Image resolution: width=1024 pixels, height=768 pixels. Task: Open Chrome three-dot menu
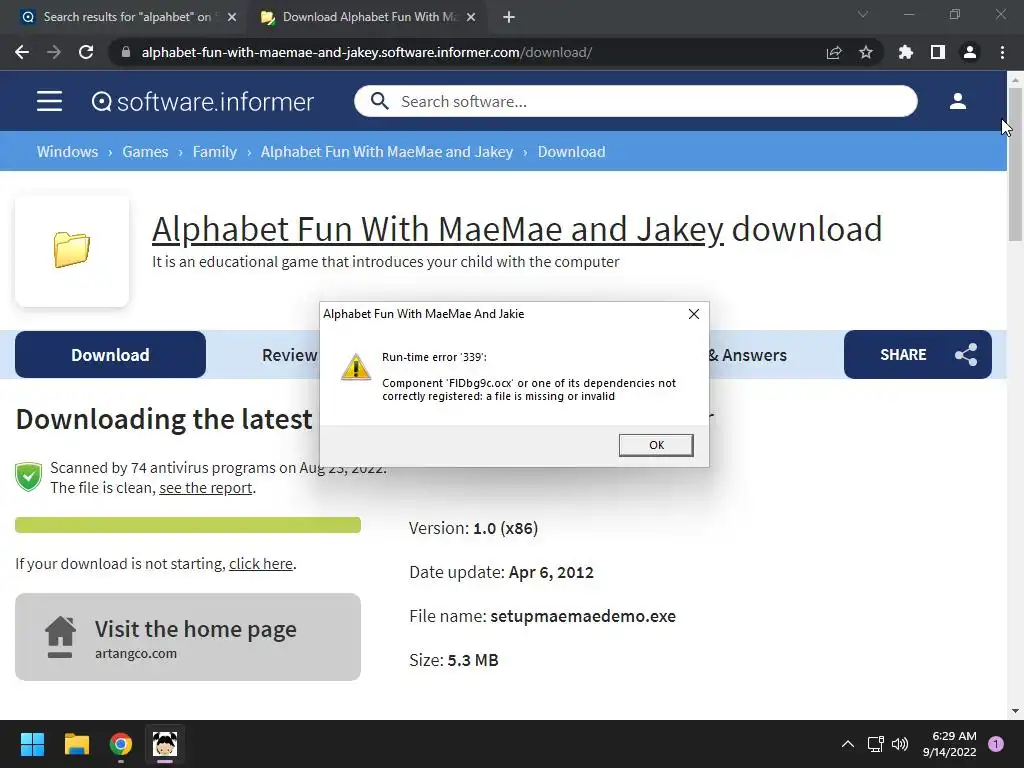pyautogui.click(x=1002, y=52)
